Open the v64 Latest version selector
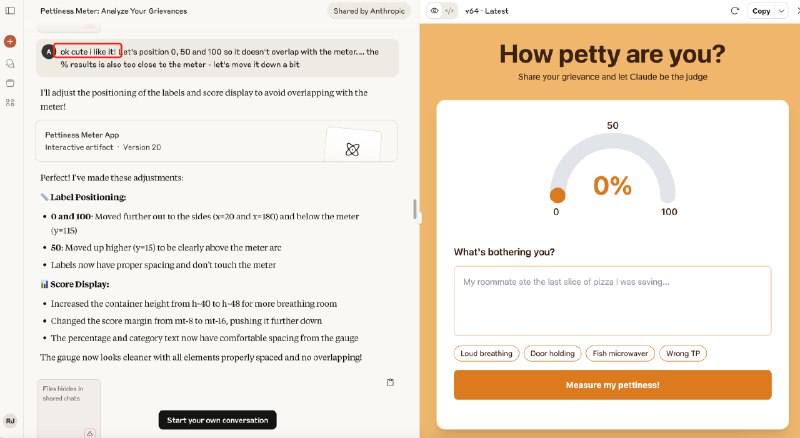The image size is (800, 438). click(489, 11)
